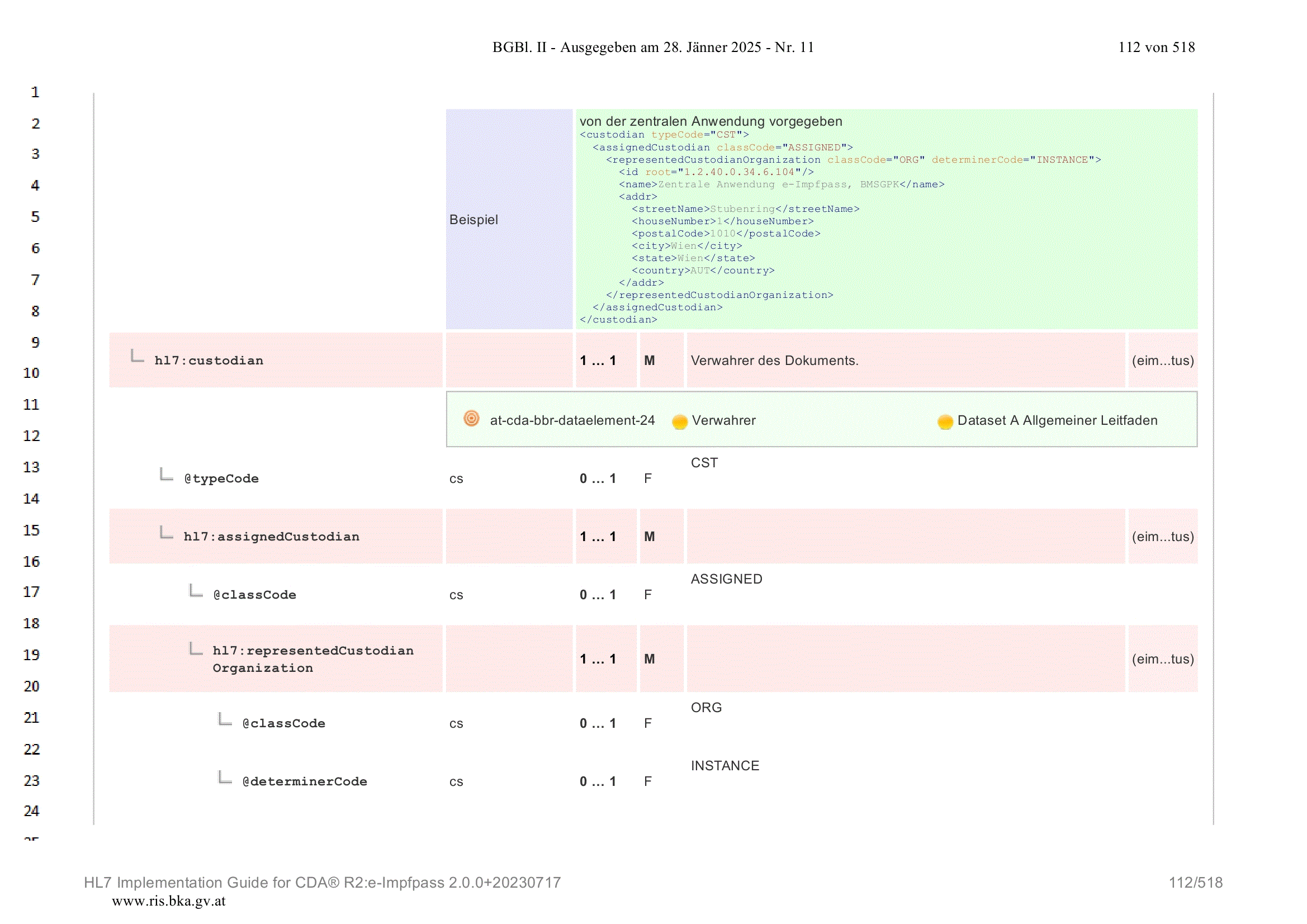
Task: Click the tree branch icon beside hl7:custodian
Action: pos(137,356)
